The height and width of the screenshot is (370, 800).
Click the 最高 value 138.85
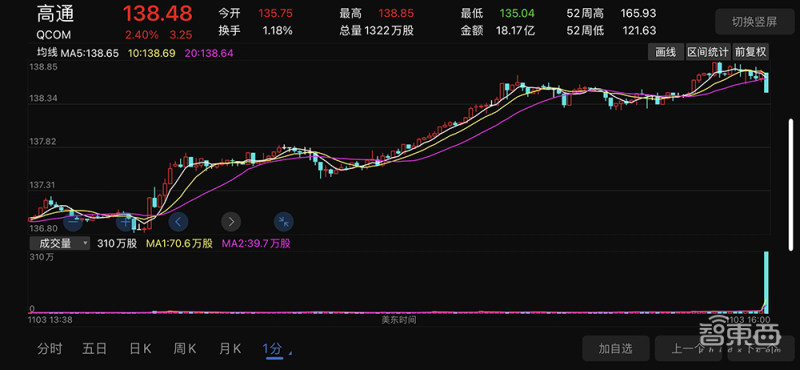[x=396, y=14]
